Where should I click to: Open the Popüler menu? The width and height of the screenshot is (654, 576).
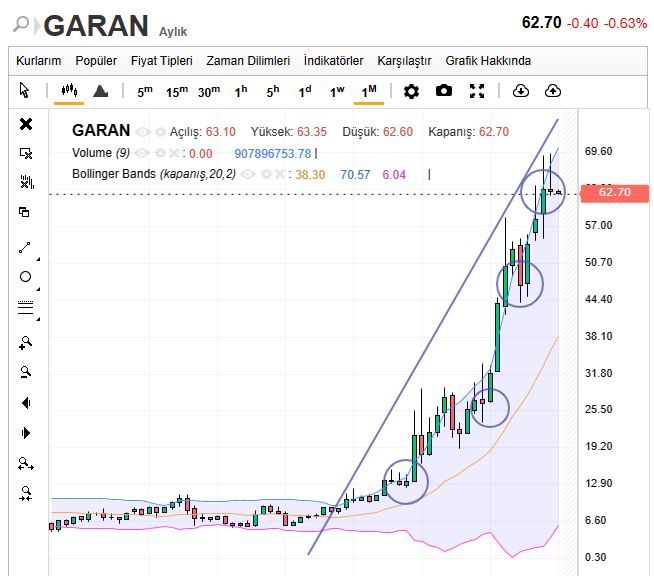[x=96, y=61]
